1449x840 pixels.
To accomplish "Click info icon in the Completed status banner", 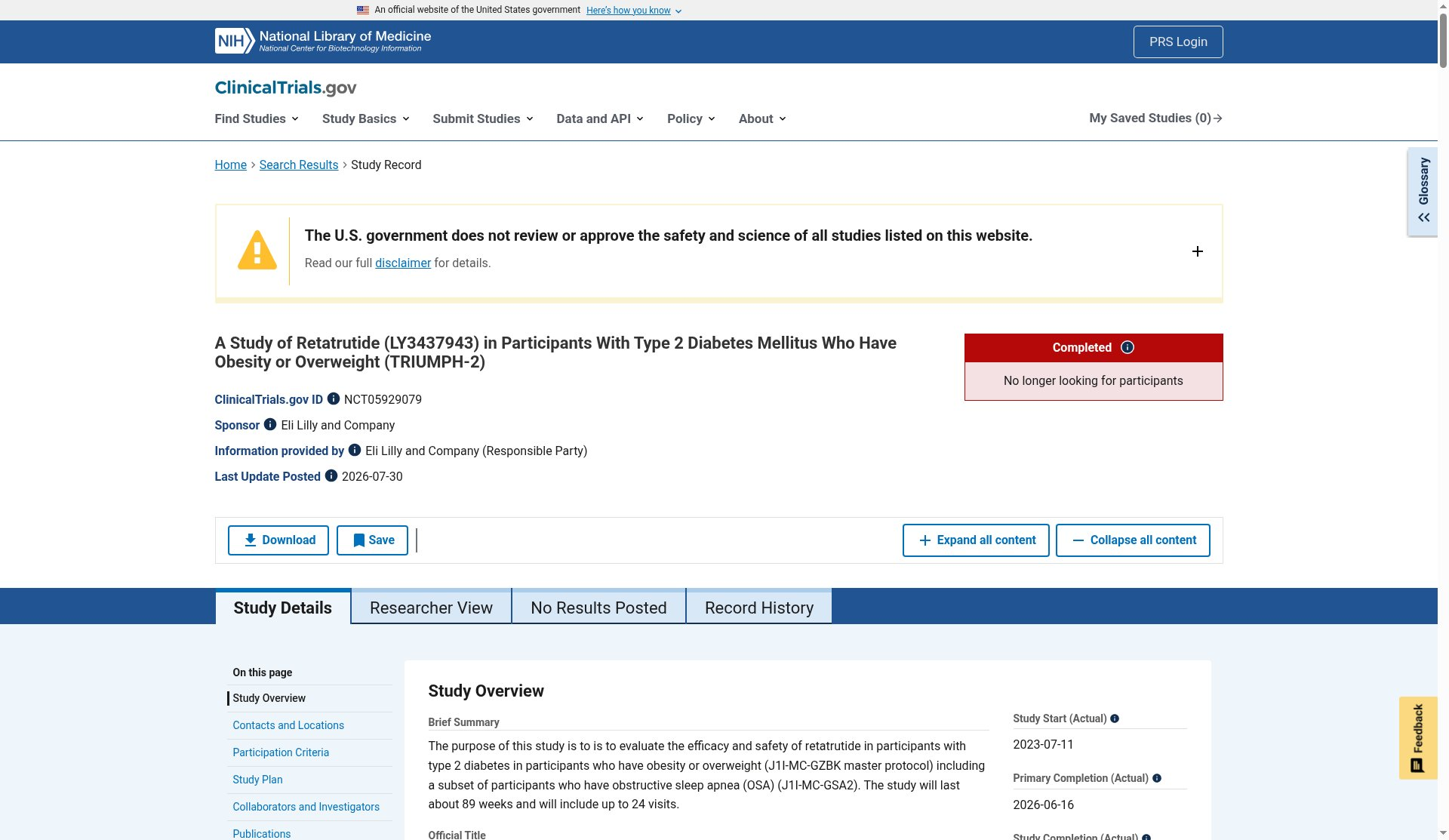I will click(1128, 347).
